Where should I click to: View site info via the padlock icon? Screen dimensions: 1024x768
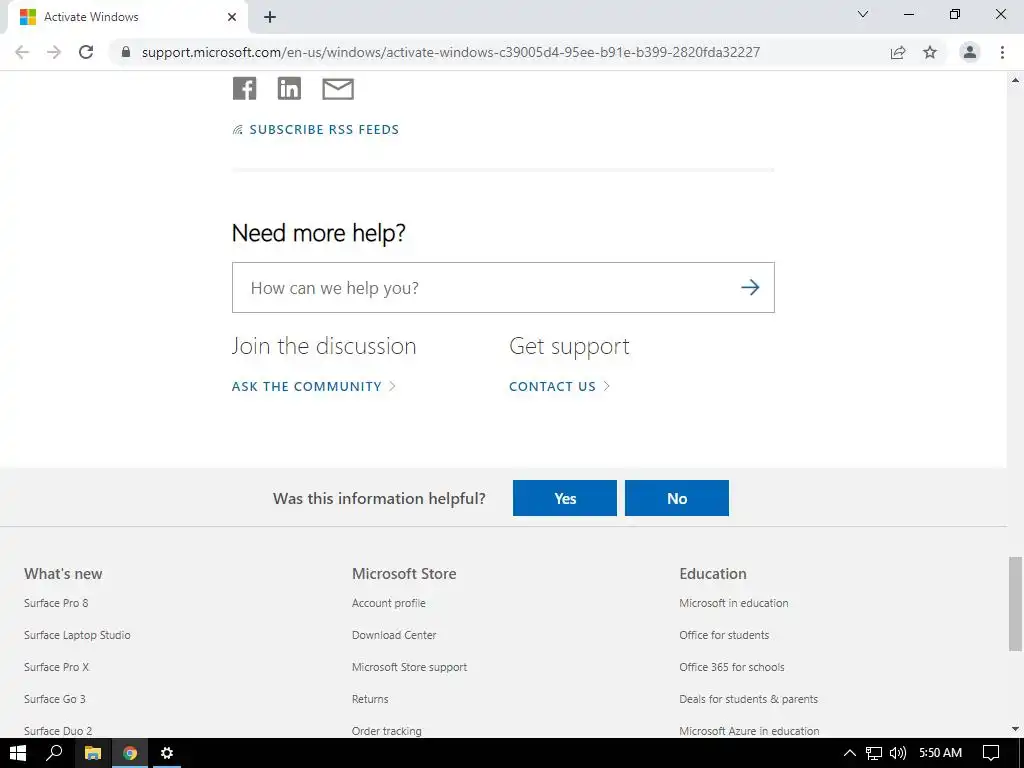pos(126,52)
